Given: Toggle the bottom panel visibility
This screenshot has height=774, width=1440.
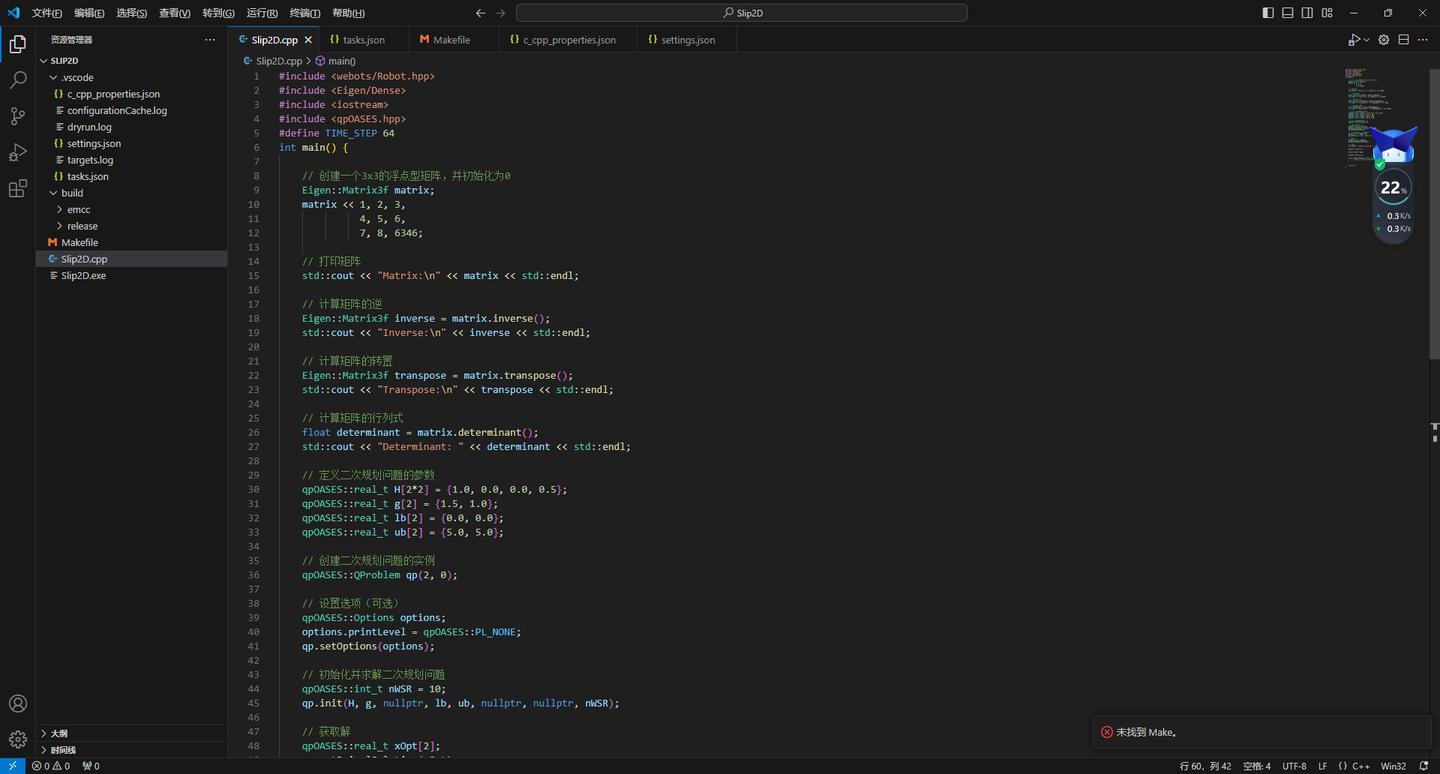Looking at the screenshot, I should (1287, 12).
